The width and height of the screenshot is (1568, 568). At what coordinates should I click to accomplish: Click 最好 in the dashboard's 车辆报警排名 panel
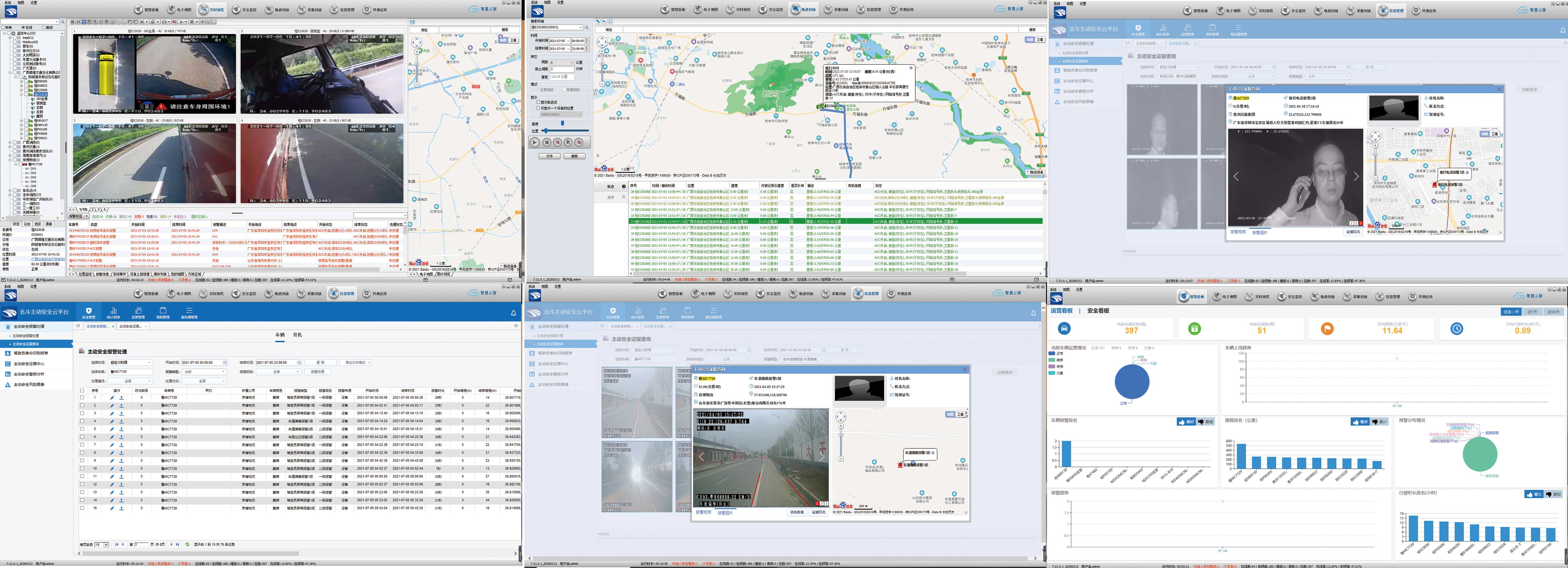click(x=1186, y=422)
